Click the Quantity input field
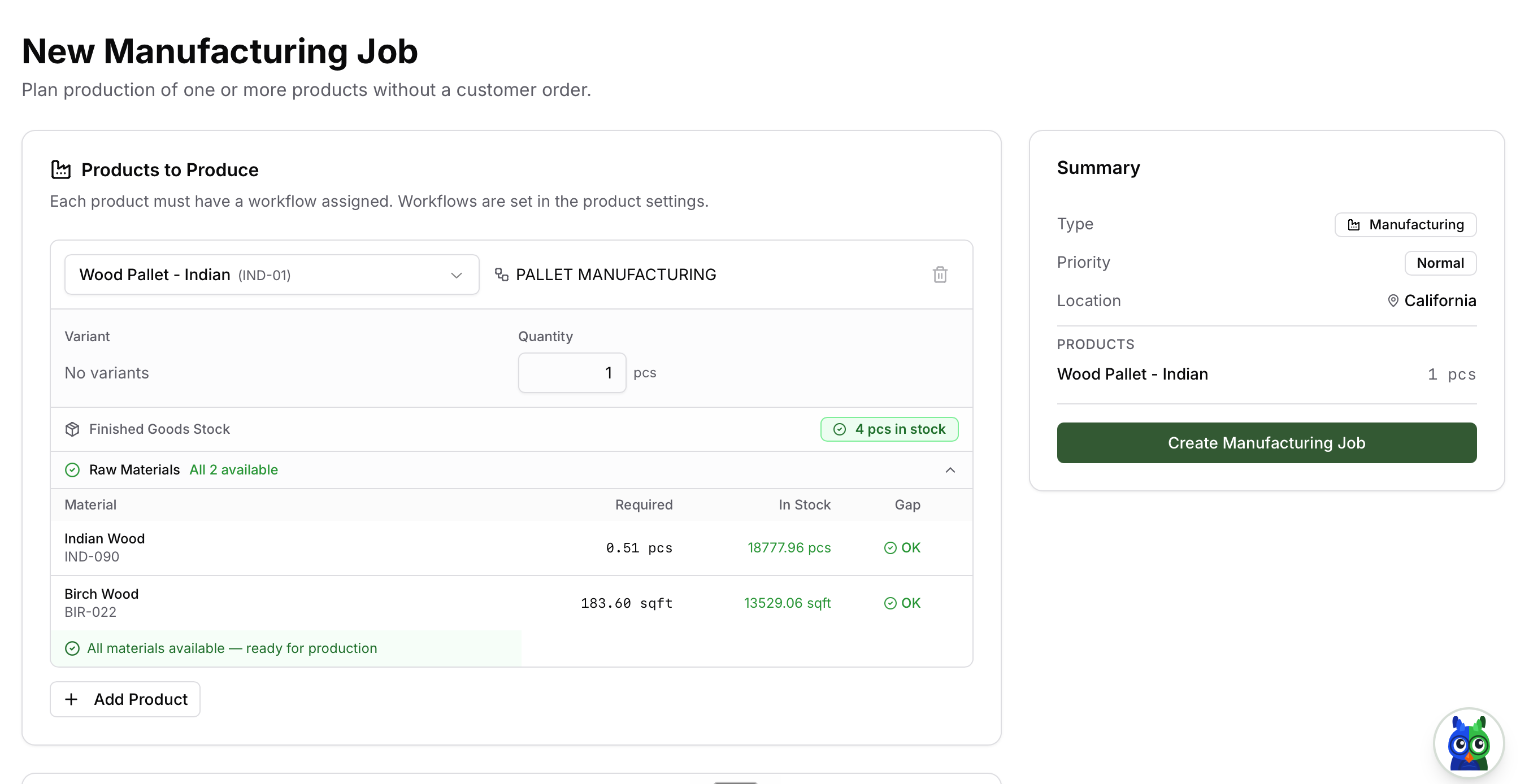Screen dimensions: 1529x784 pyautogui.click(x=572, y=373)
